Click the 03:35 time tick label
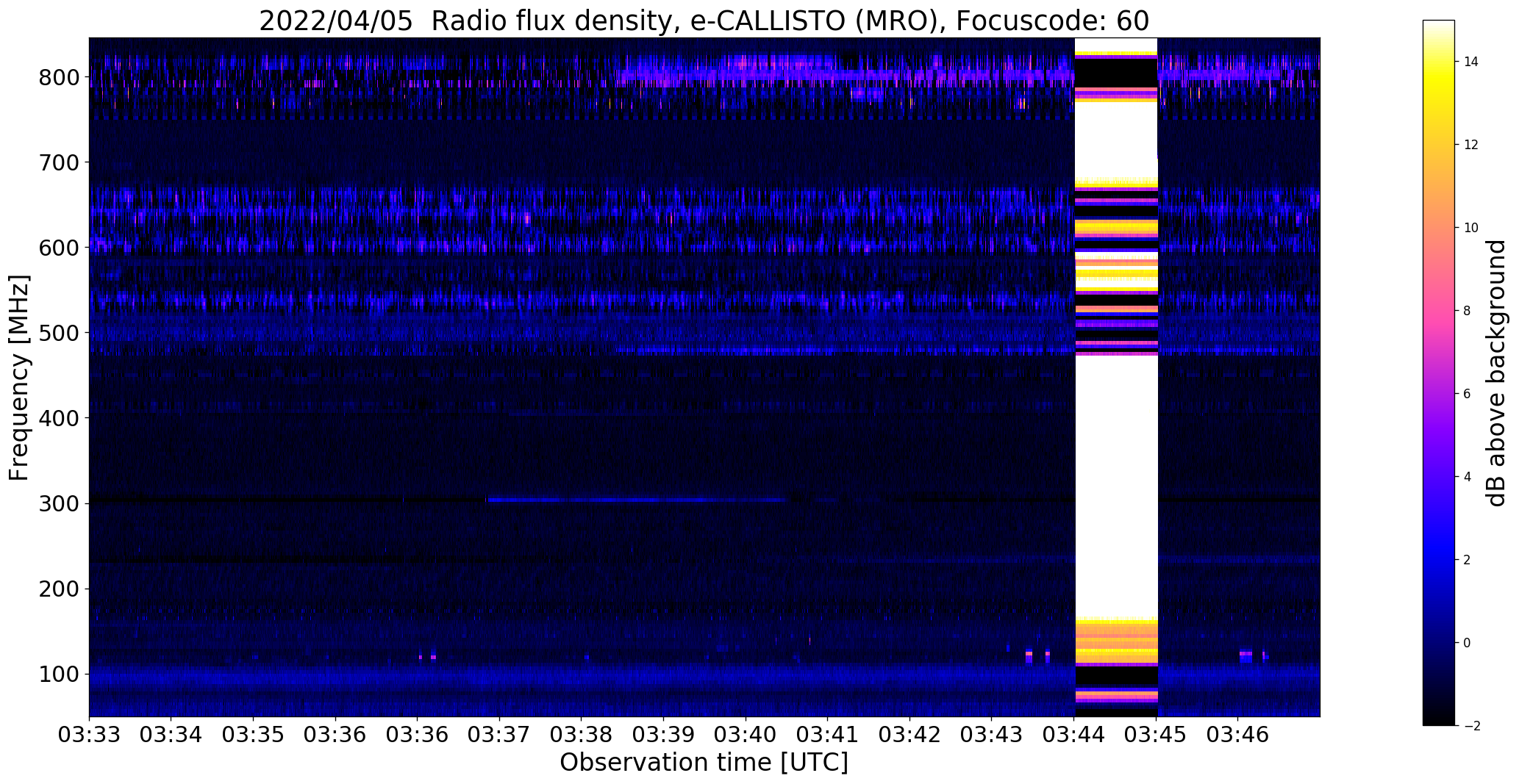The height and width of the screenshot is (784, 1519). click(x=254, y=733)
